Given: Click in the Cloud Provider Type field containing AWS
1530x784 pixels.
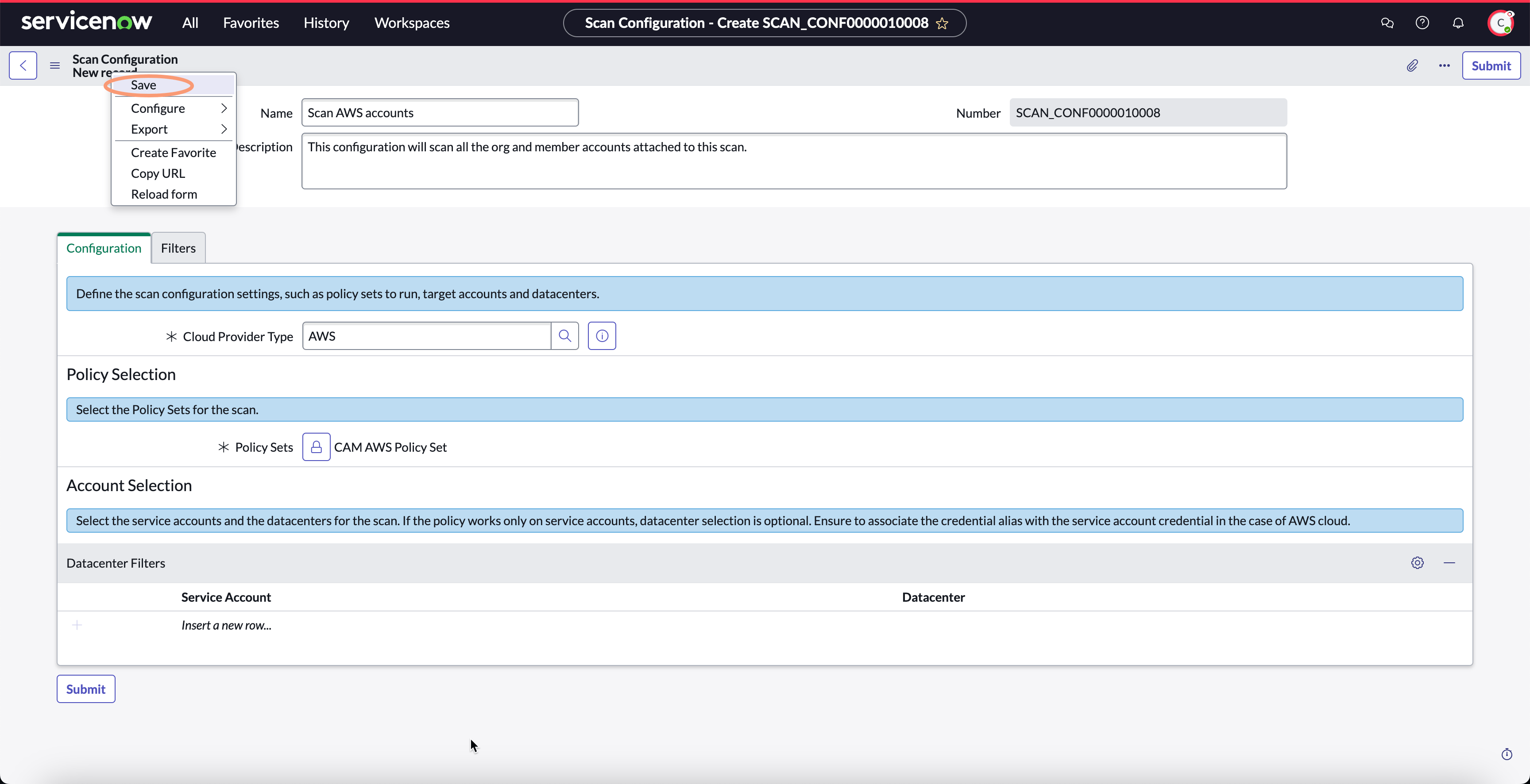Looking at the screenshot, I should [426, 336].
